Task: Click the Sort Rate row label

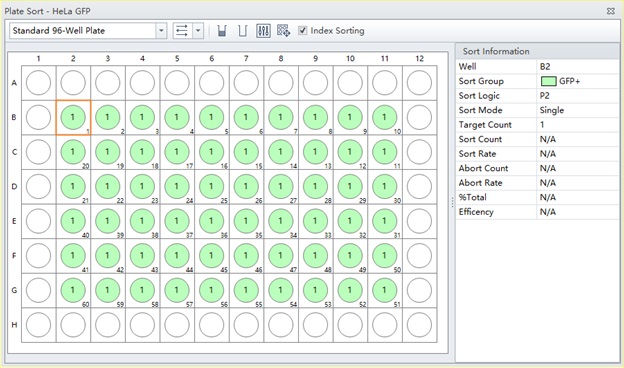Action: 477,154
